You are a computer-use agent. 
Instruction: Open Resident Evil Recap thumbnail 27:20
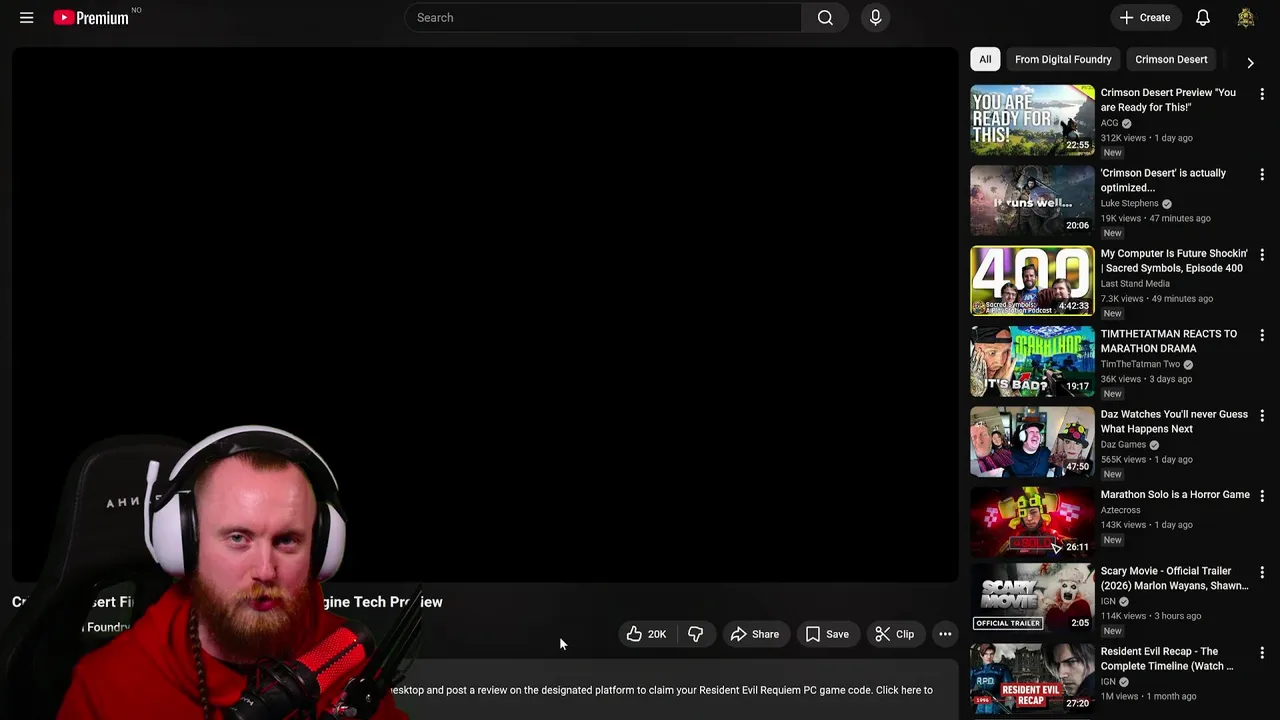[1032, 678]
